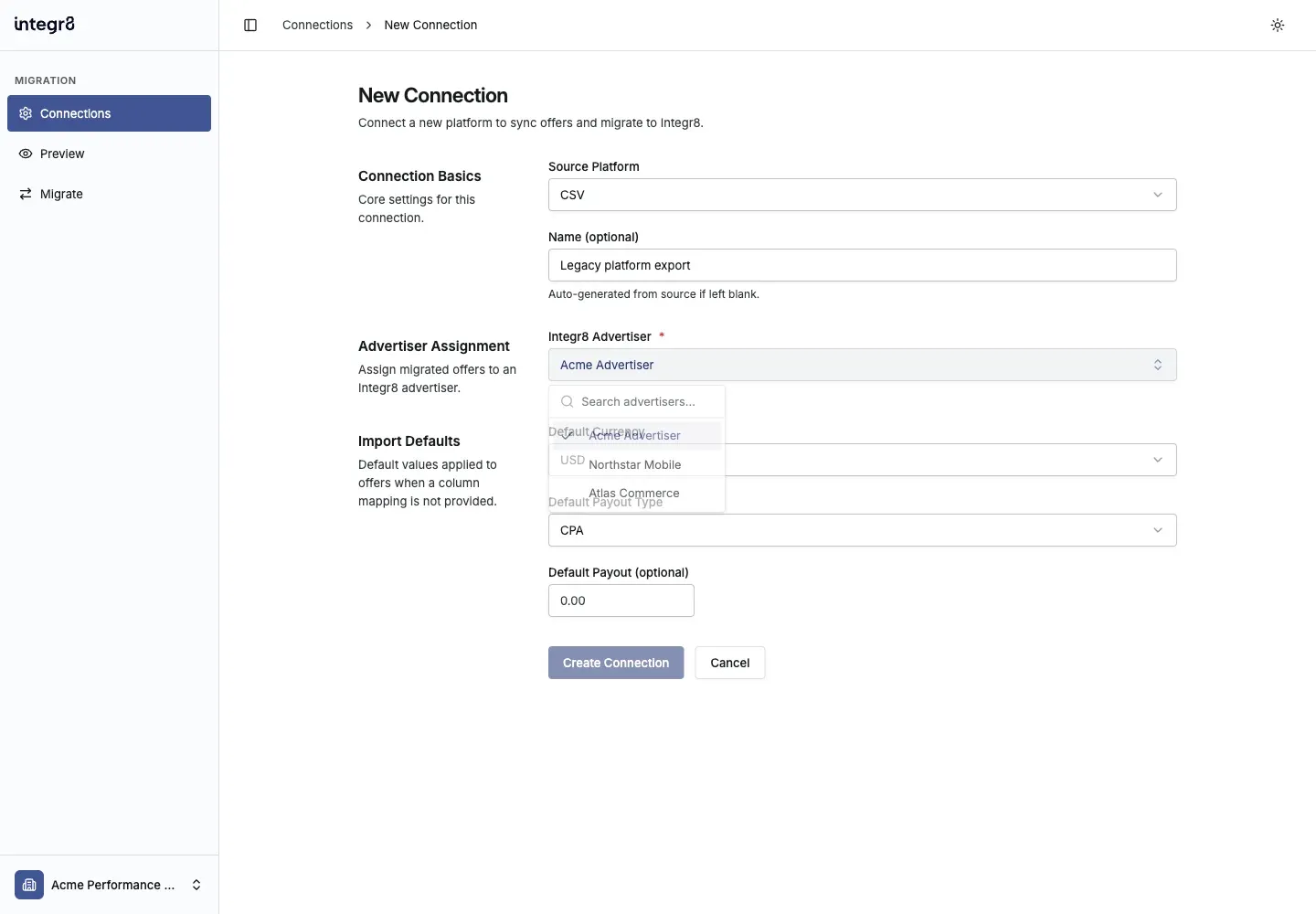1316x914 pixels.
Task: Open the Integr8 Advertiser combo box
Action: click(862, 365)
